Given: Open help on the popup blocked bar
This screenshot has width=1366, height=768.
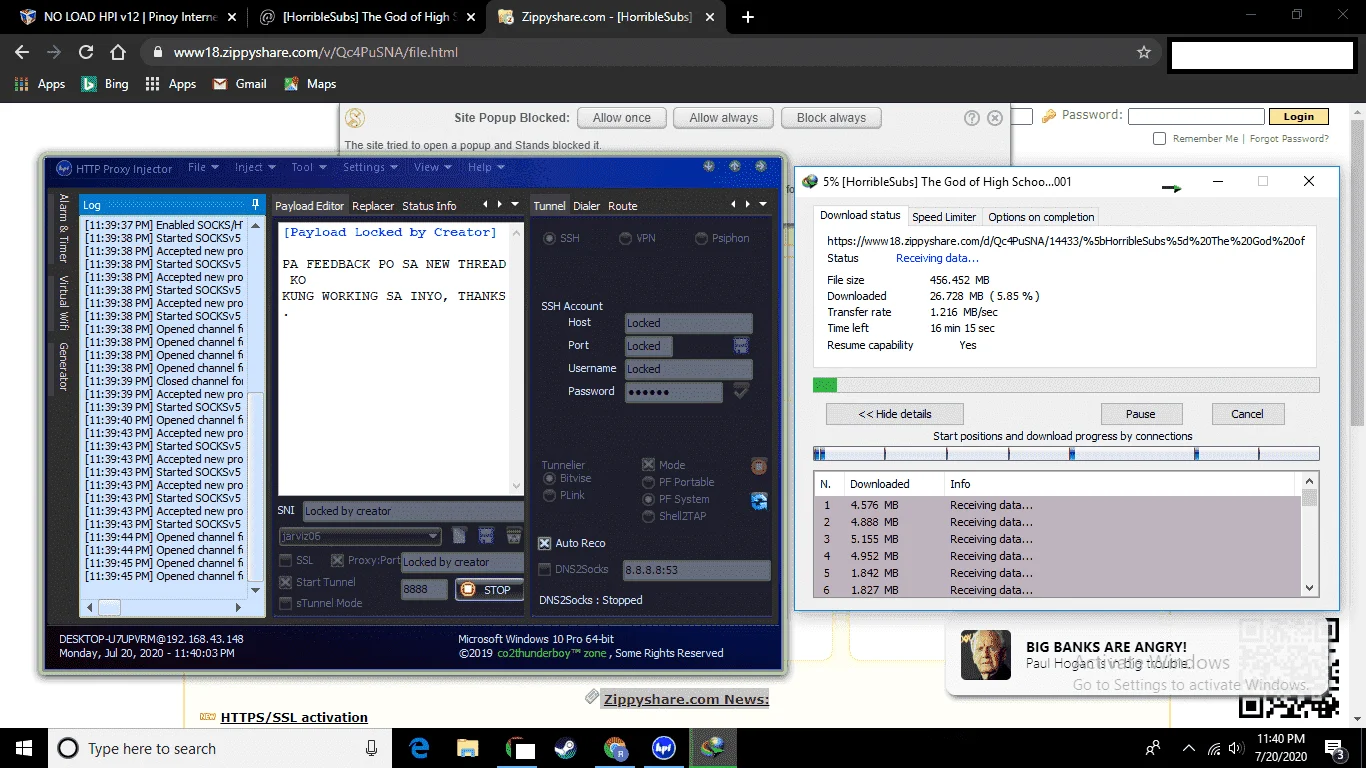Looking at the screenshot, I should click(972, 118).
